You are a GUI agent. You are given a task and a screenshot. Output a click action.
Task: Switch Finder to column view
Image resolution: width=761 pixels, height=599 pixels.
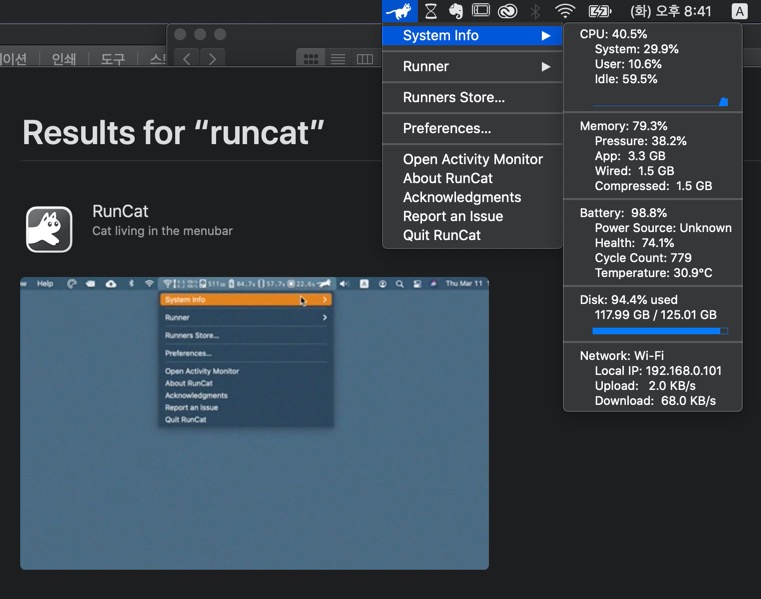[364, 59]
